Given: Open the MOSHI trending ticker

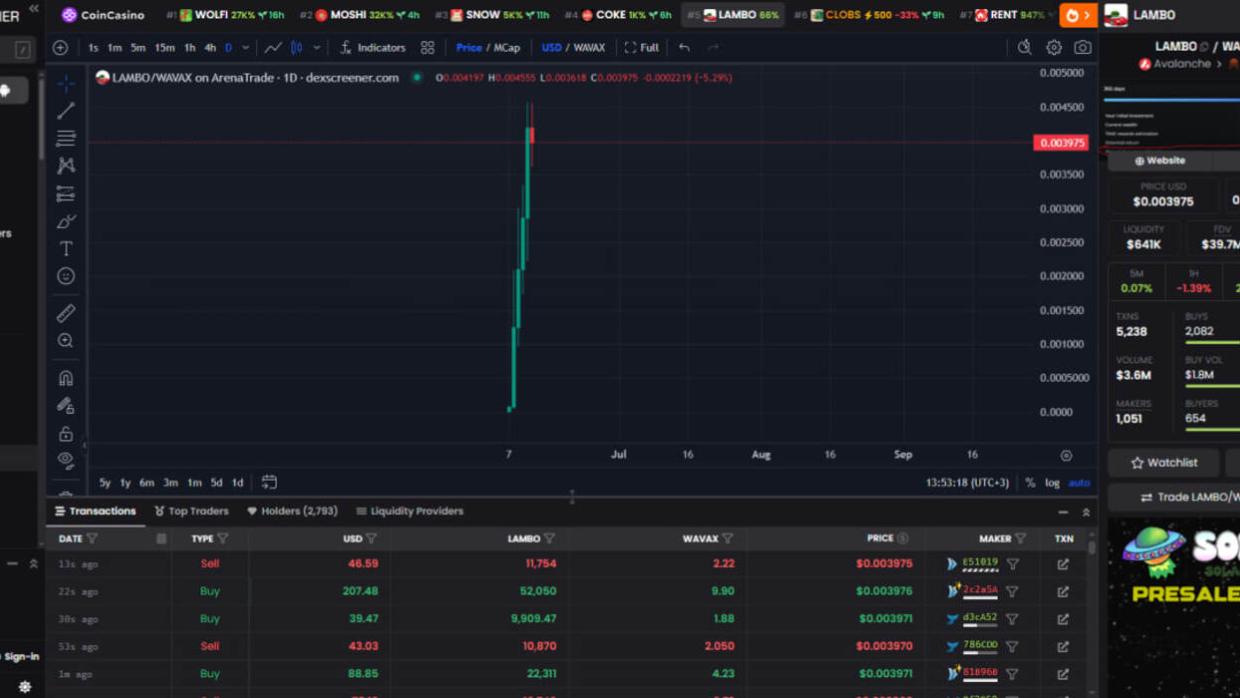Looking at the screenshot, I should click(359, 15).
